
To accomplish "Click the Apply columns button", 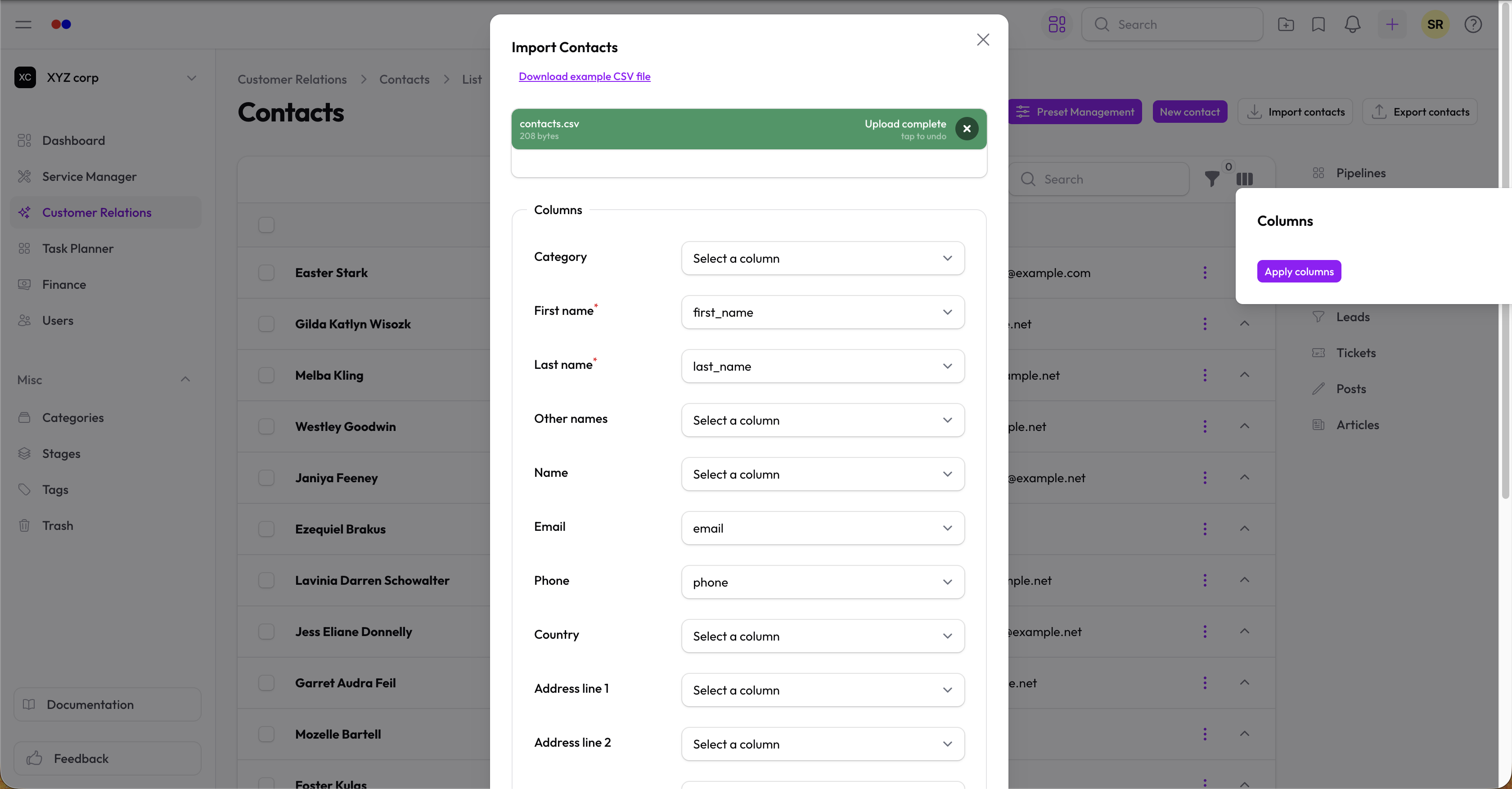I will pyautogui.click(x=1298, y=272).
